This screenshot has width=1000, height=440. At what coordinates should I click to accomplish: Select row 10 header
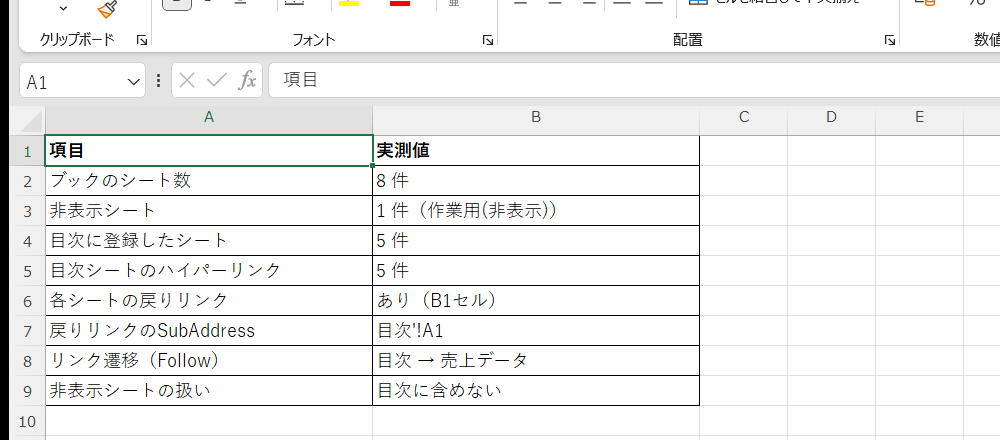pos(27,421)
